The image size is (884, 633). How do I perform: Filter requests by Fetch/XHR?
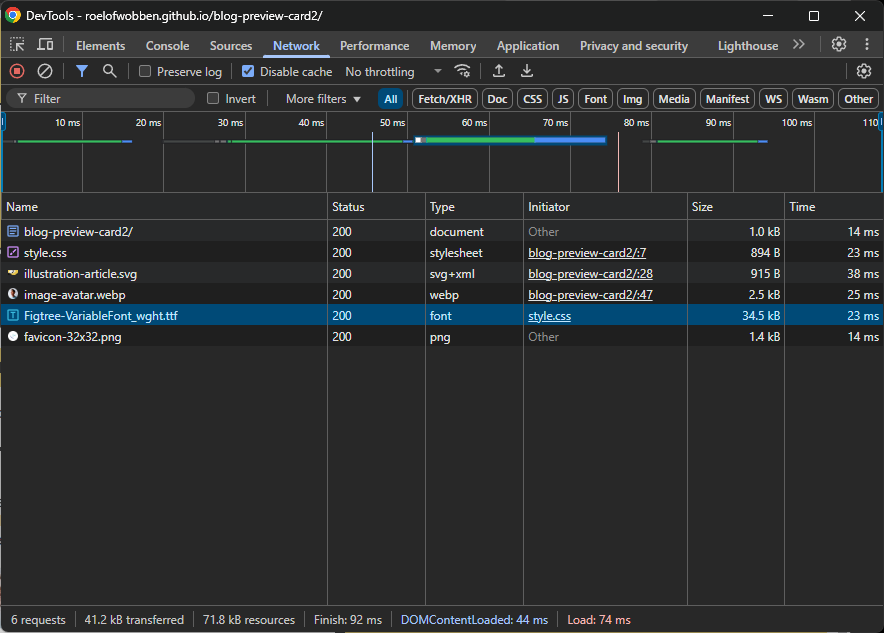(x=445, y=99)
